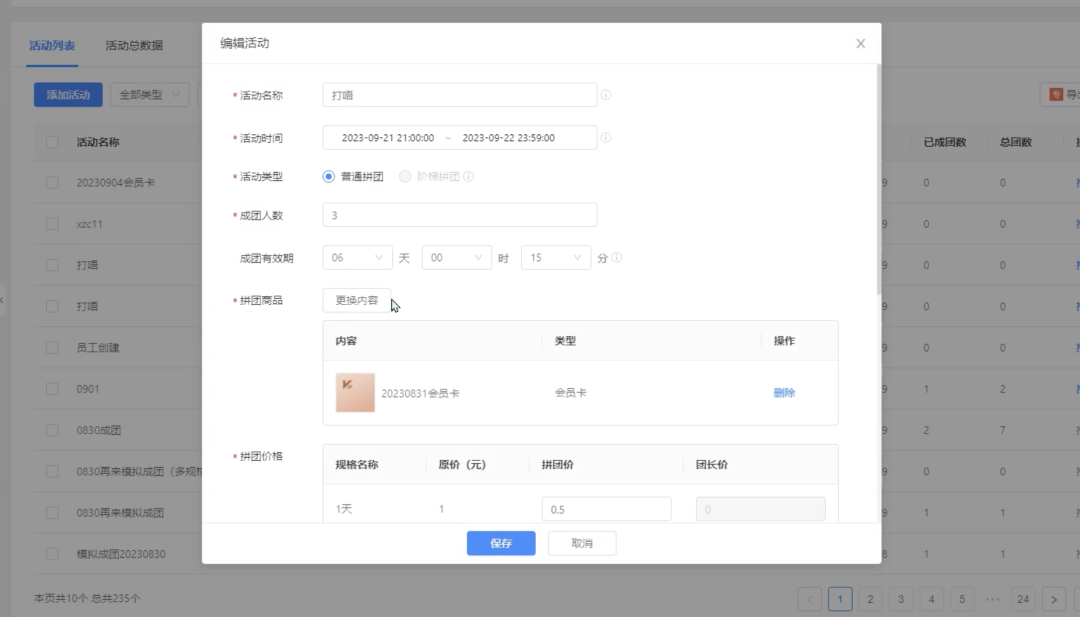Click the collapse arrow on the left screen edge
Screen dimensions: 1080x617
coord(3,299)
